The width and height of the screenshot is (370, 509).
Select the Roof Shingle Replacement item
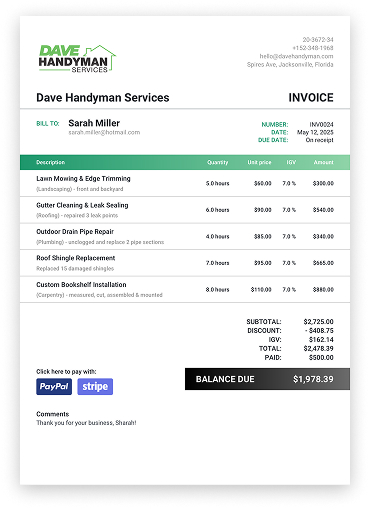coord(76,258)
